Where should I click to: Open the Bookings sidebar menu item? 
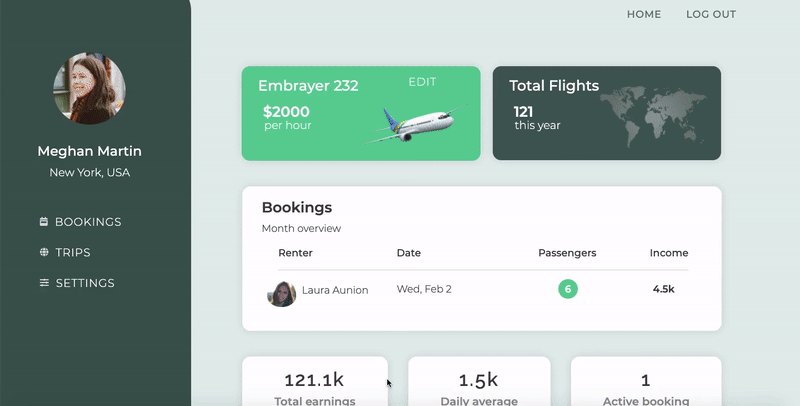(x=81, y=221)
